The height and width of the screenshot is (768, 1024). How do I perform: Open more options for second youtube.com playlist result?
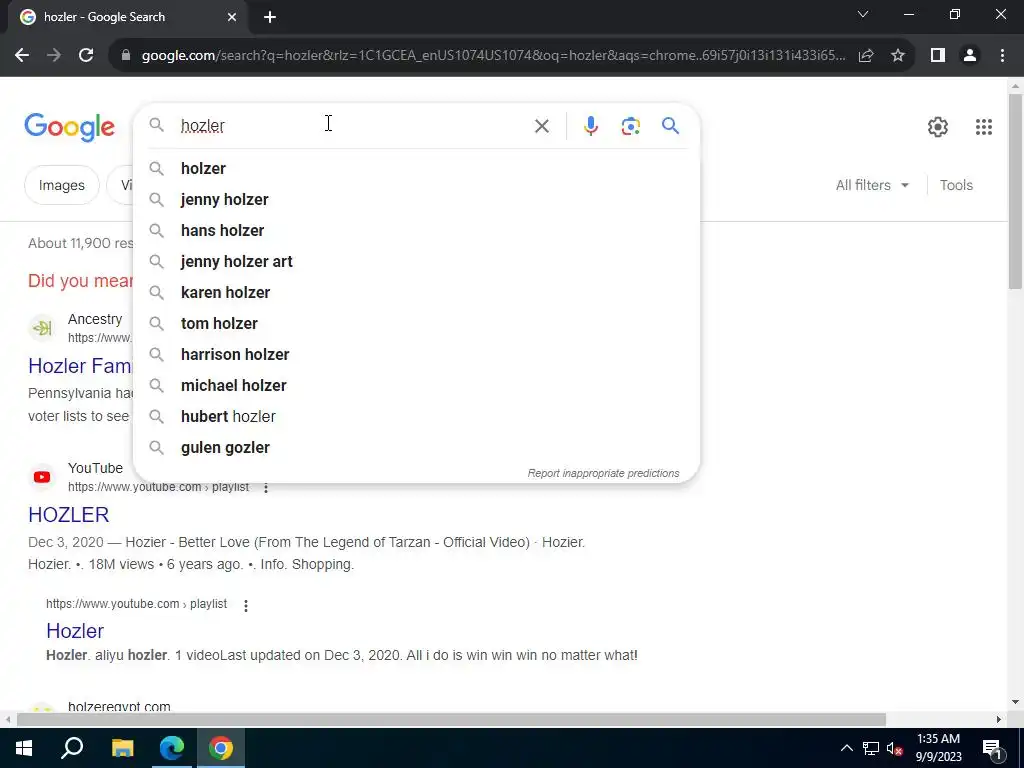(246, 605)
